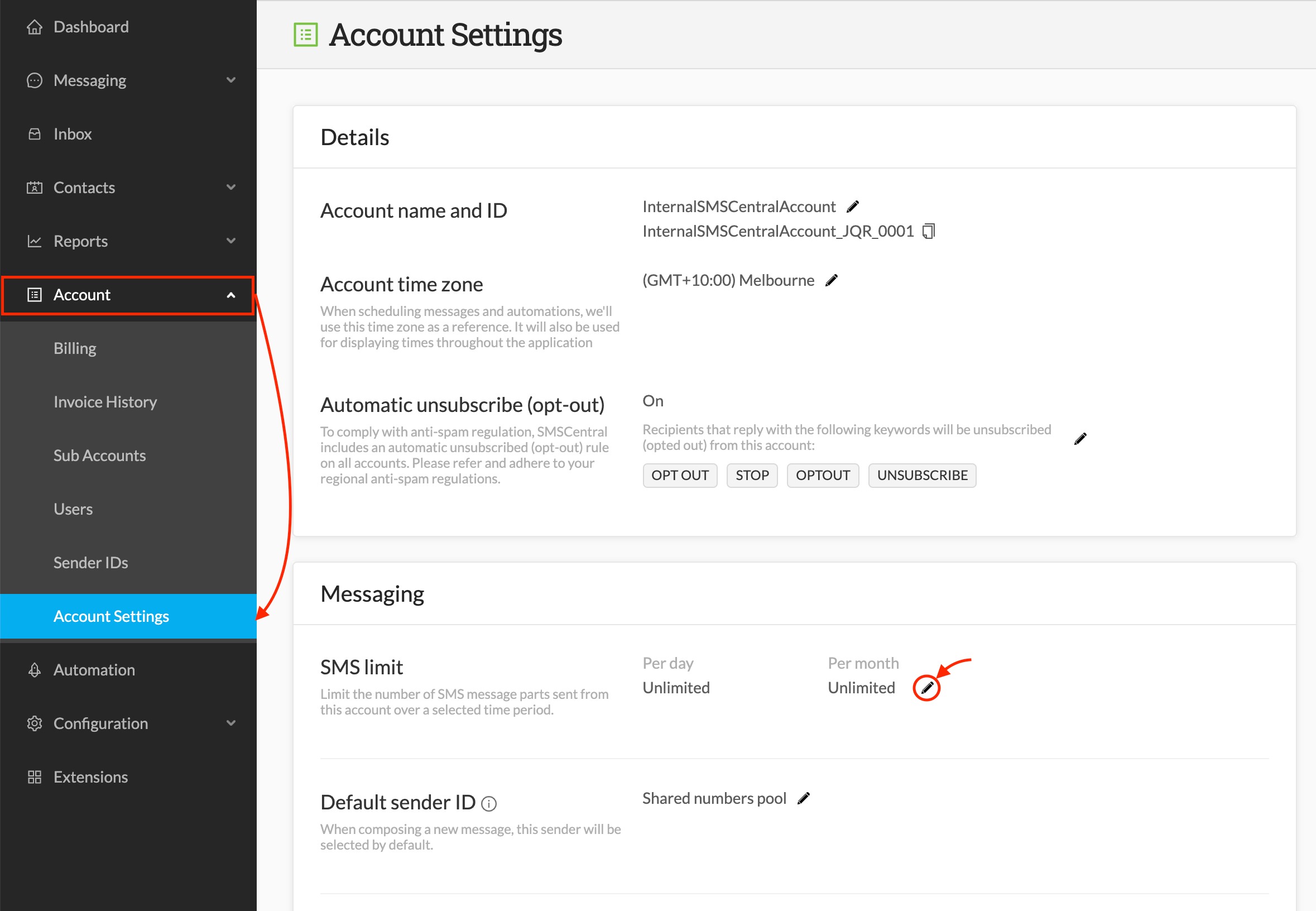Open the Inbox via its envelope icon
1316x911 pixels.
click(x=34, y=133)
